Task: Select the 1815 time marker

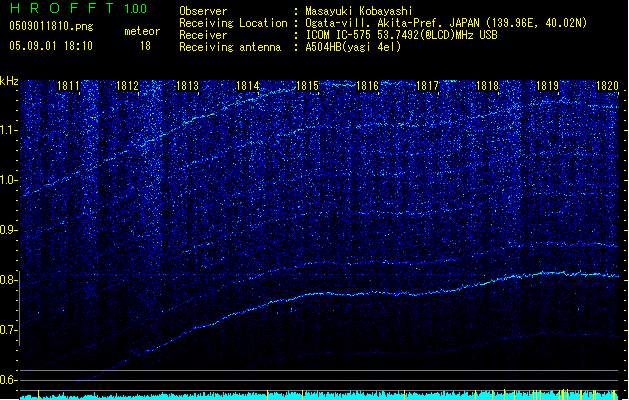Action: [307, 86]
